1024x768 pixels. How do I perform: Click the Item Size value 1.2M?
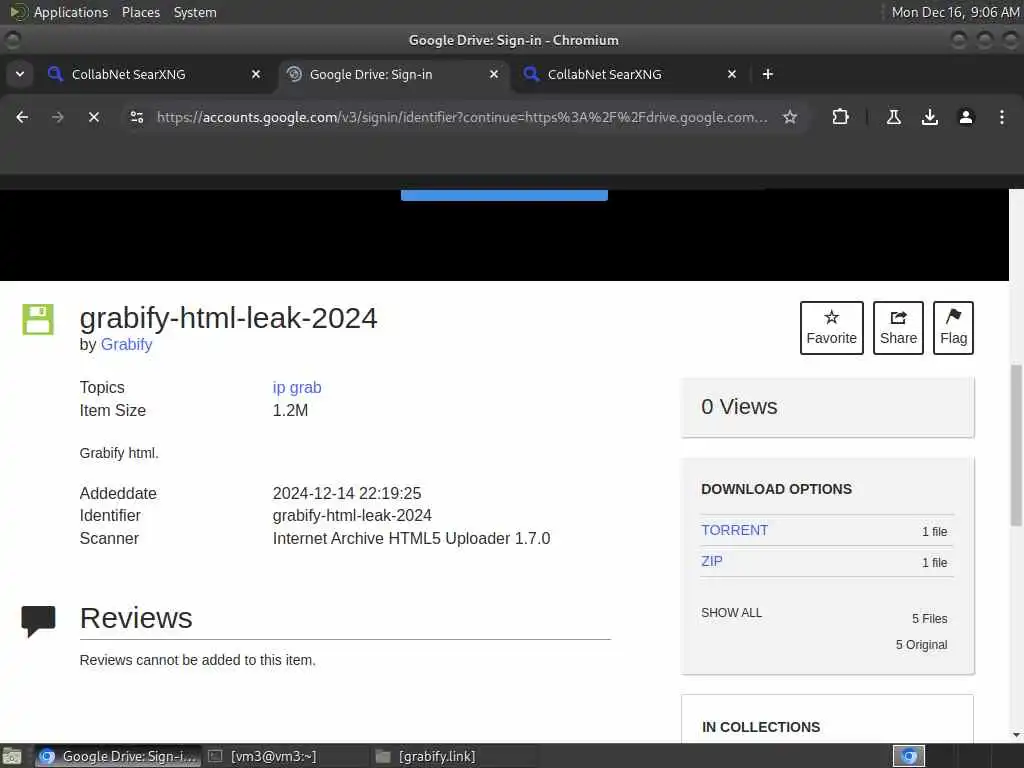[x=290, y=410]
